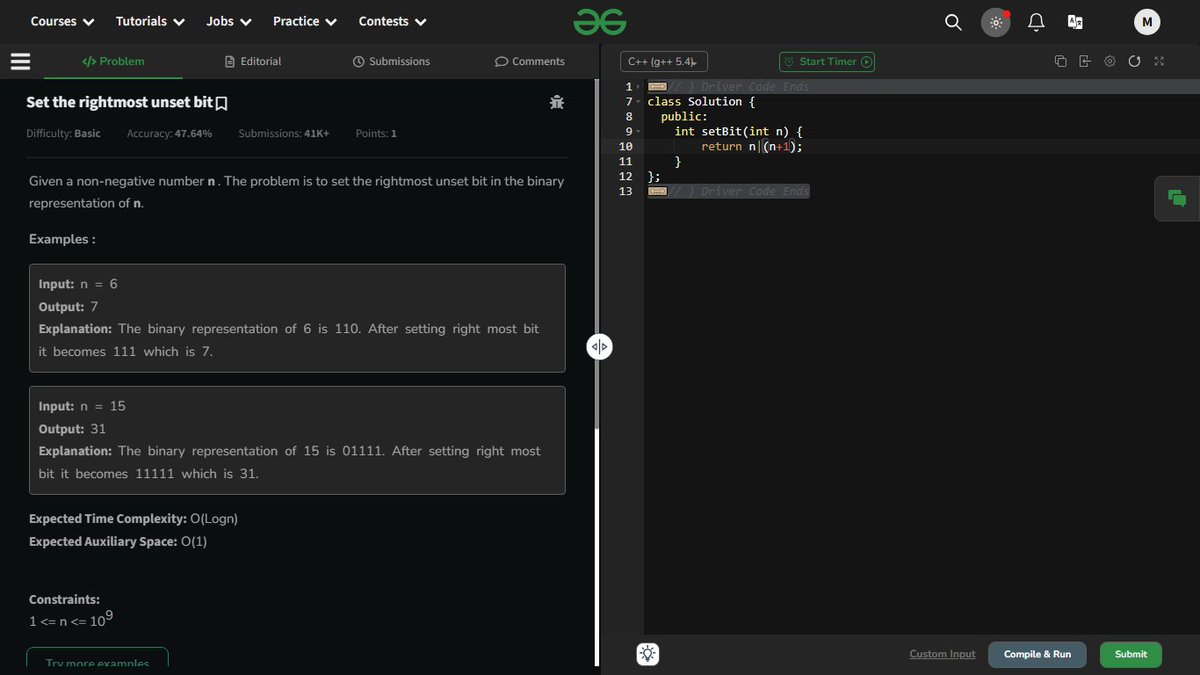Click the language translate icon
The width and height of the screenshot is (1200, 675).
point(1076,22)
